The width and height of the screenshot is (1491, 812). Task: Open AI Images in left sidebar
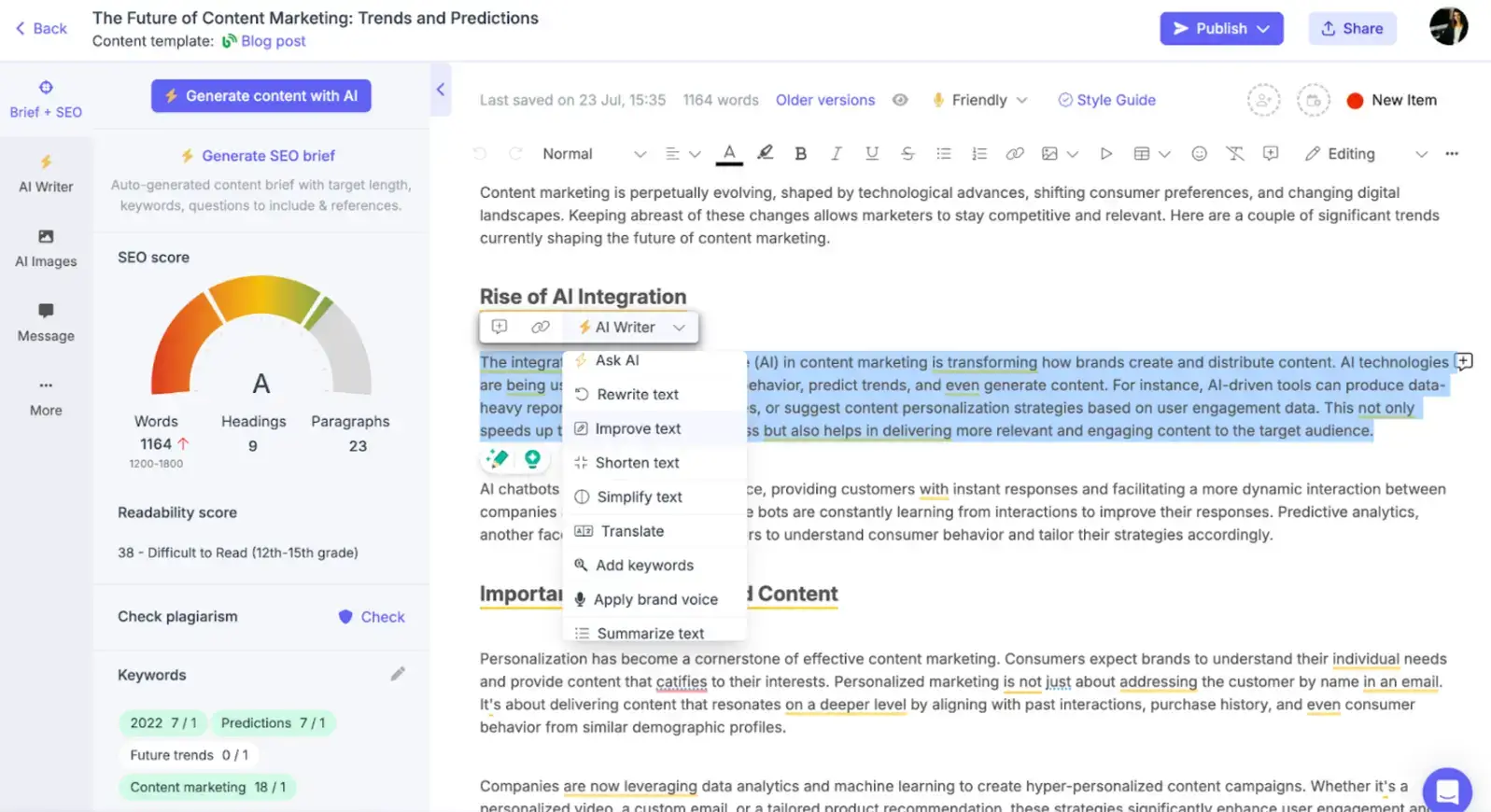tap(46, 248)
